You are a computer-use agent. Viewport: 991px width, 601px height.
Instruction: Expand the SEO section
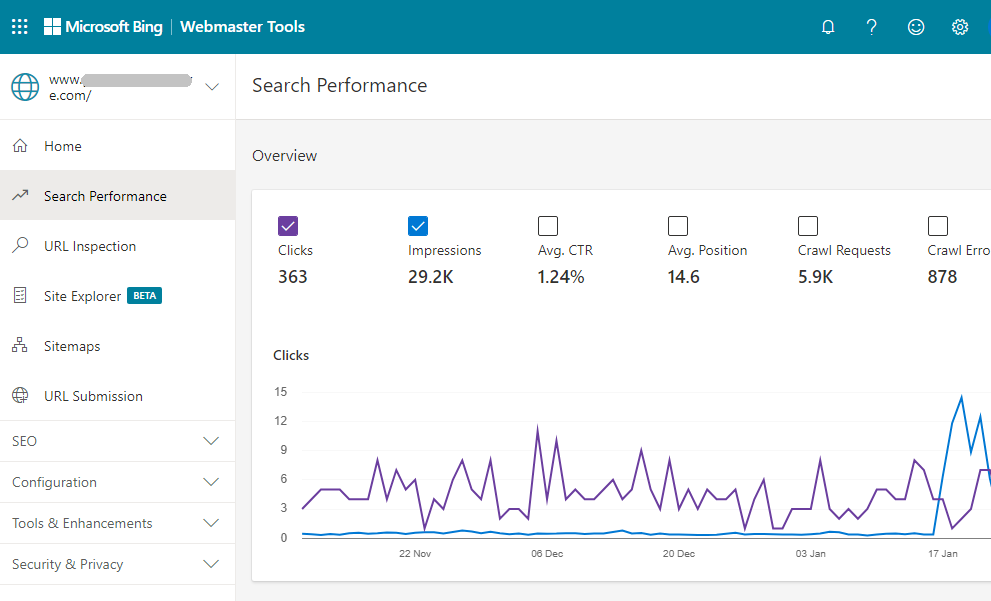click(x=117, y=441)
